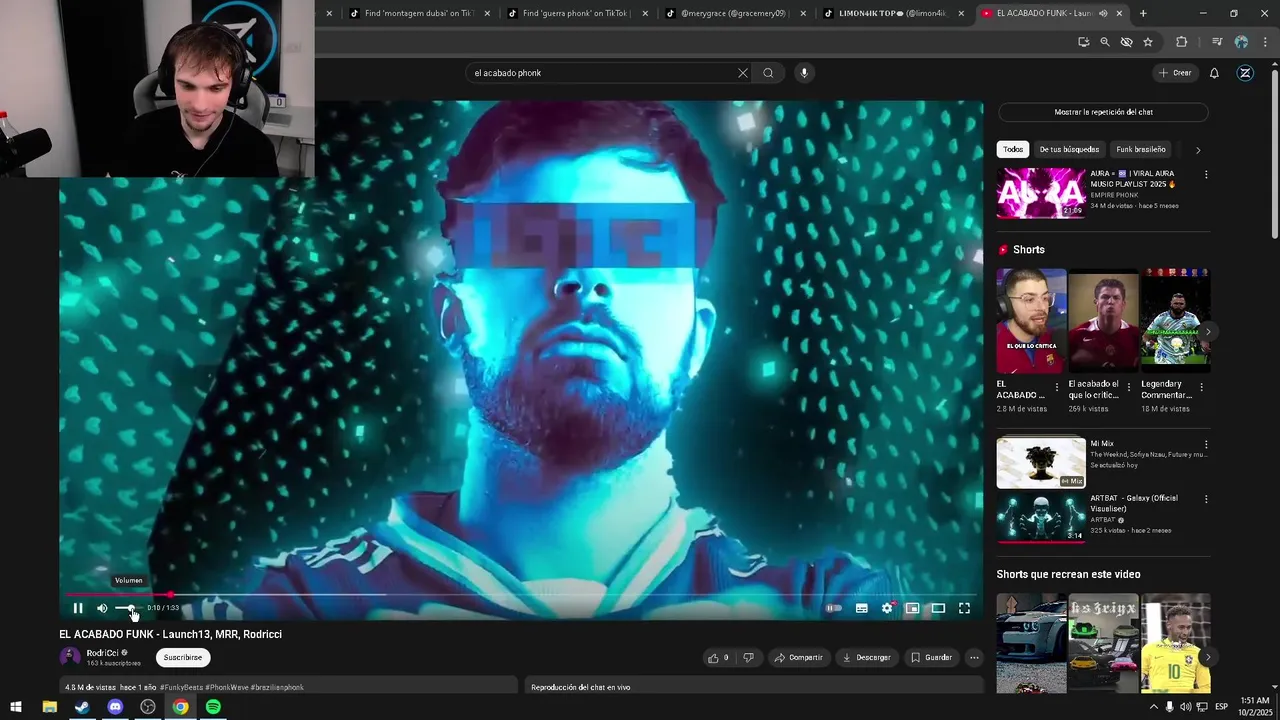
Task: Switch to miniplayer mode
Action: click(x=912, y=608)
